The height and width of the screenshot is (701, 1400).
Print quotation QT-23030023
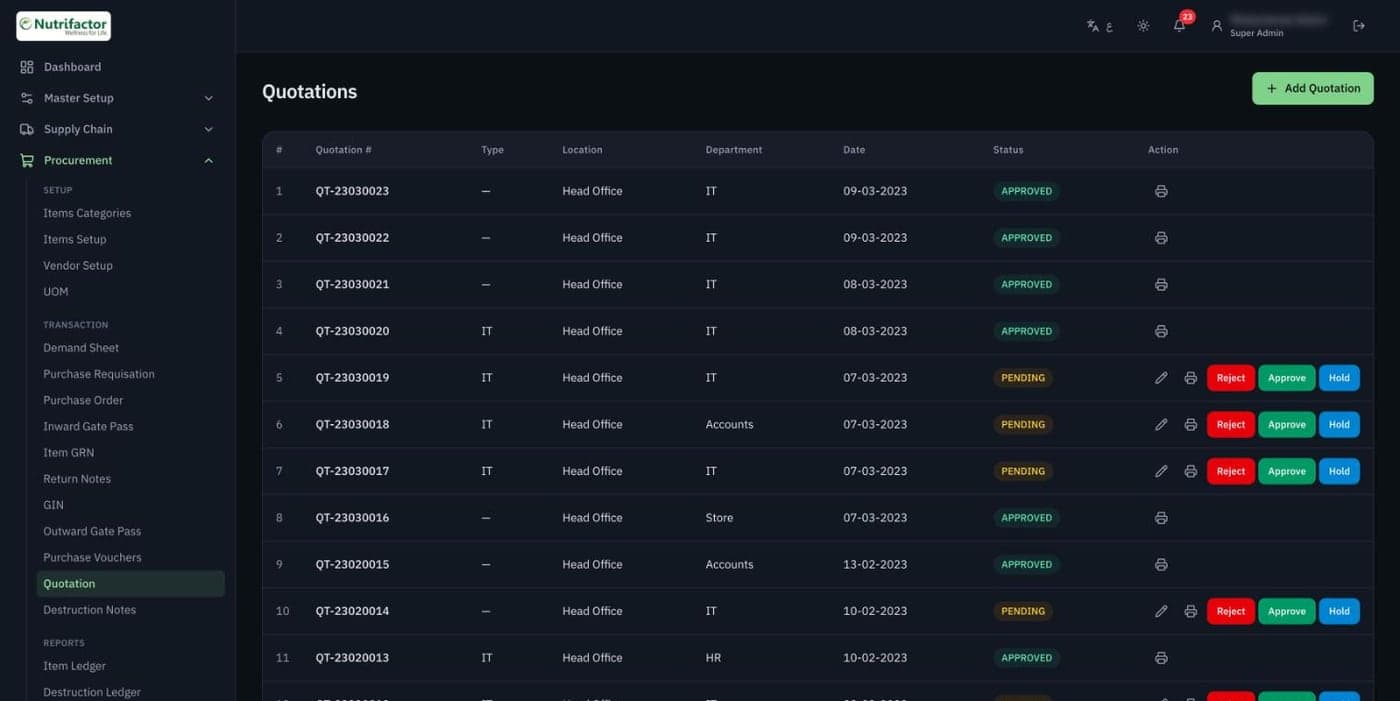point(1161,191)
